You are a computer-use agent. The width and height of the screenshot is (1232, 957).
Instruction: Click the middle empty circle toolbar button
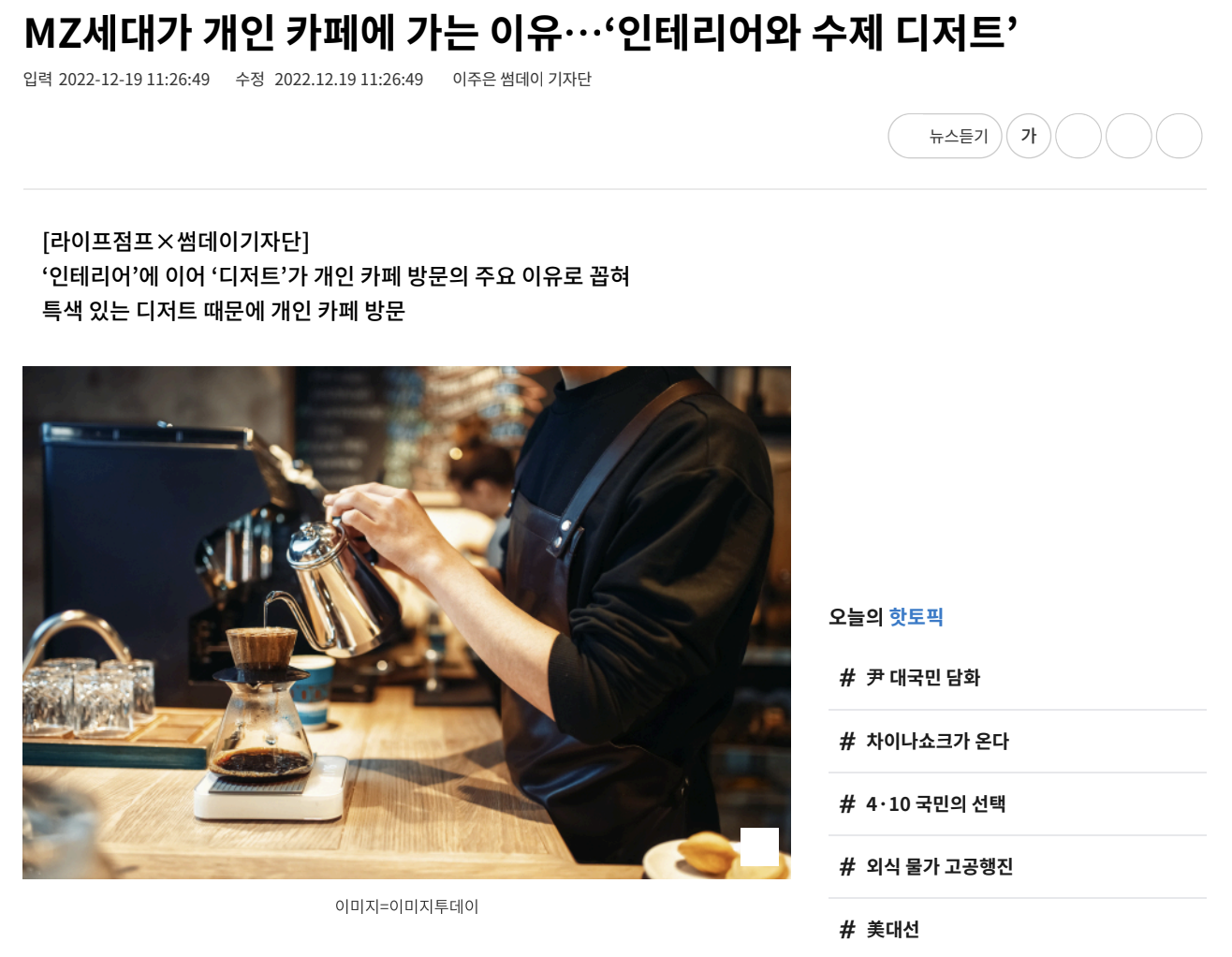pos(1129,136)
